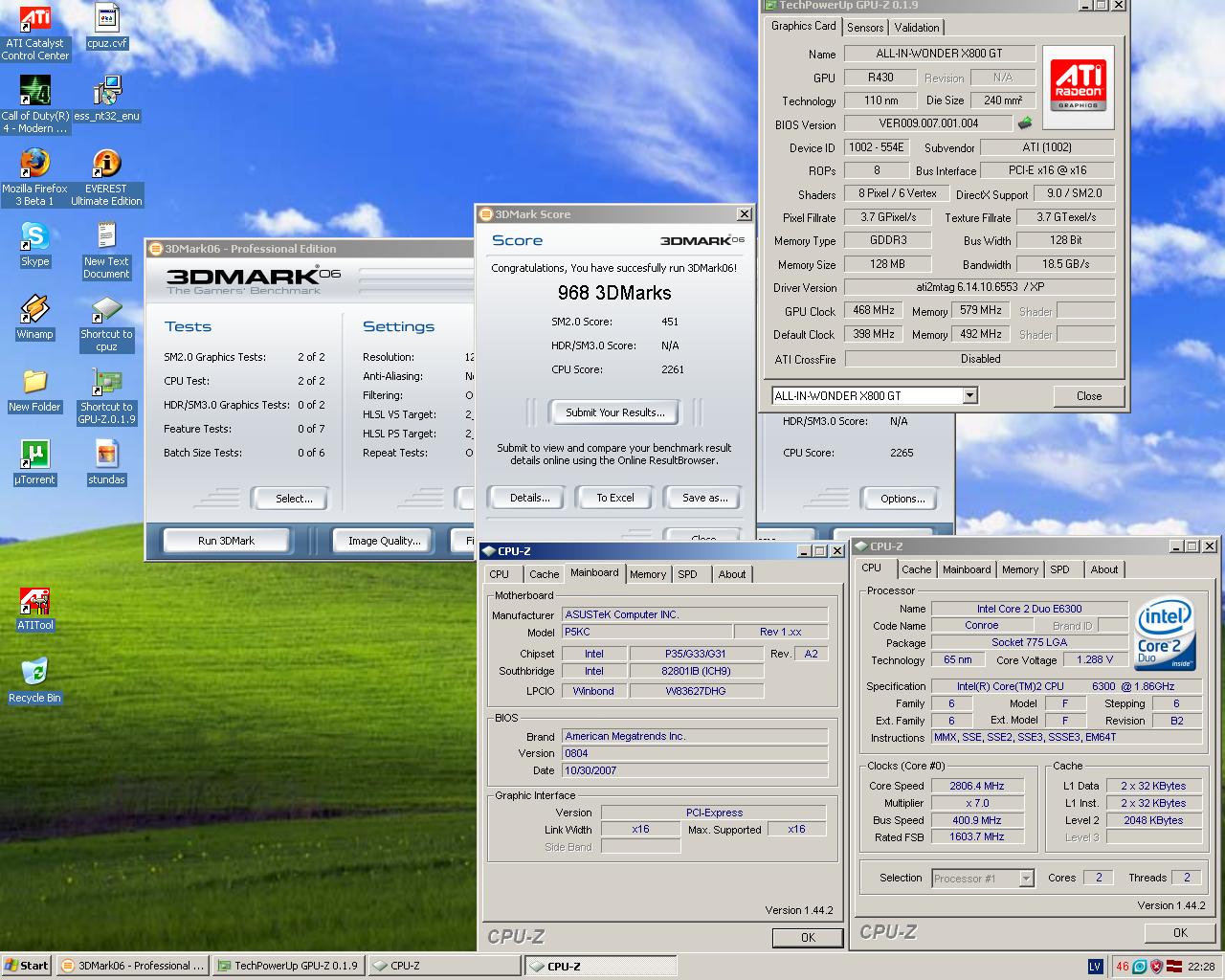This screenshot has height=980, width=1225.
Task: Click the Intel Core 2 Duo logo
Action: pos(1165,635)
